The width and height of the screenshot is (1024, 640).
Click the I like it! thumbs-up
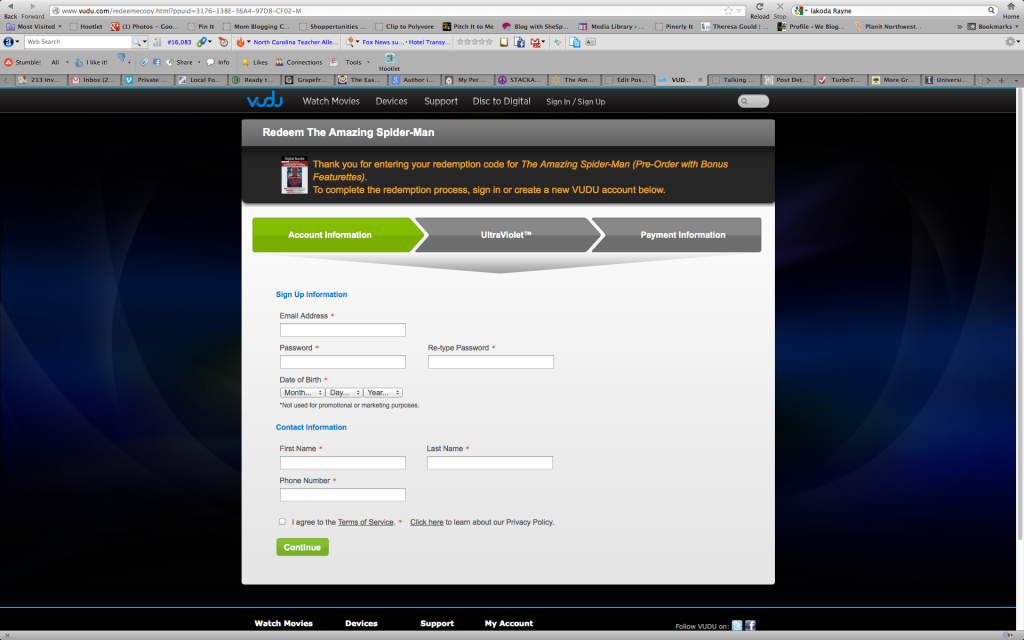point(79,62)
